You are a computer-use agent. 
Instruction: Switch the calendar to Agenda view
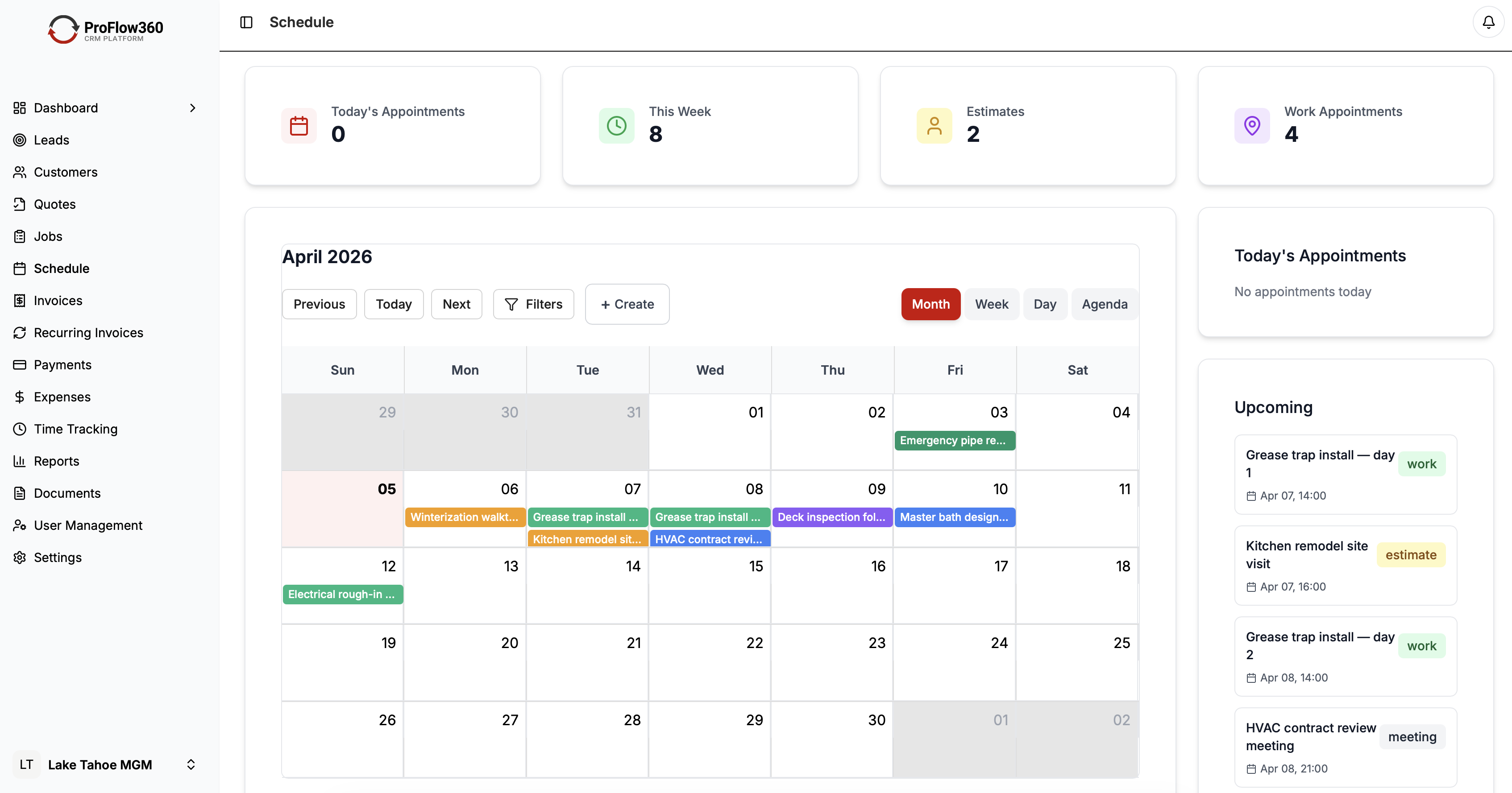tap(1104, 304)
